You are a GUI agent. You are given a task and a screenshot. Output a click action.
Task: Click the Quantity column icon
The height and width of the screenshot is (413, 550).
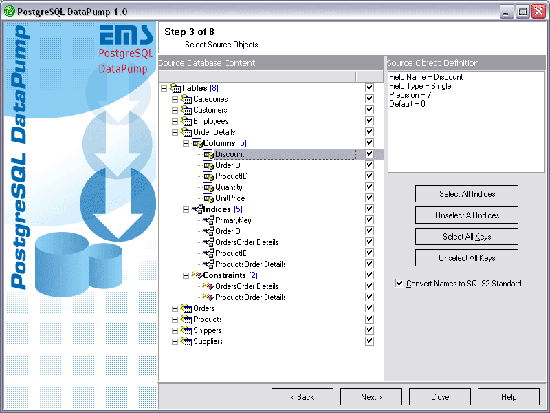[208, 187]
